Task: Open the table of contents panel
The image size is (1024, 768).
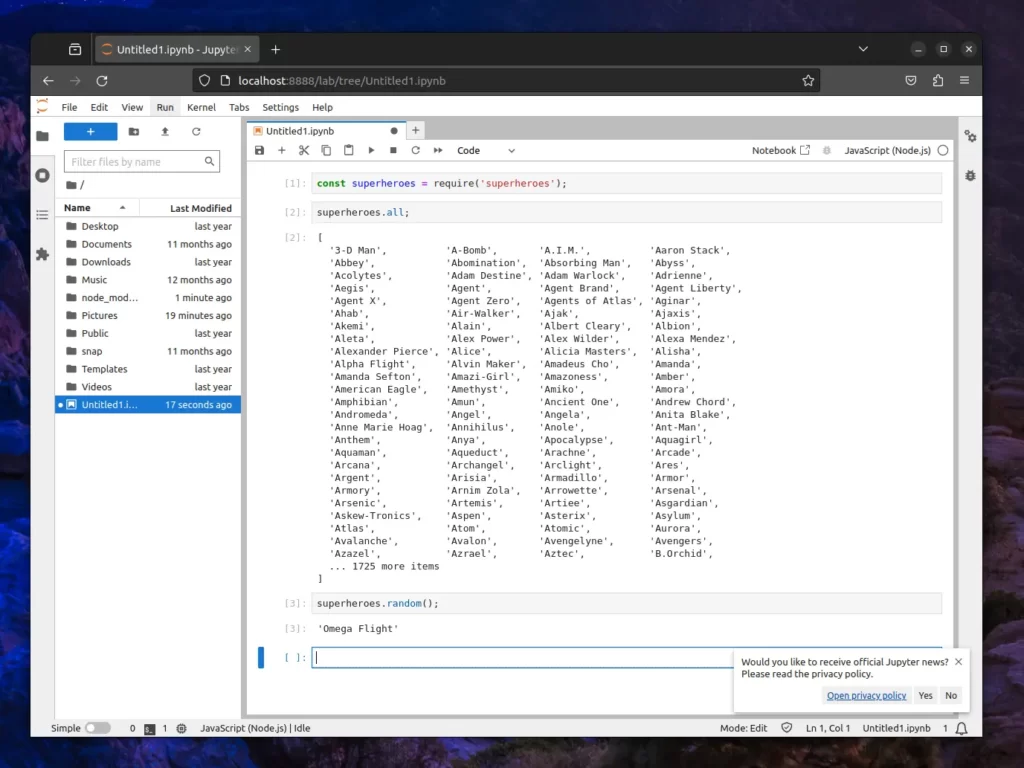Action: click(42, 215)
